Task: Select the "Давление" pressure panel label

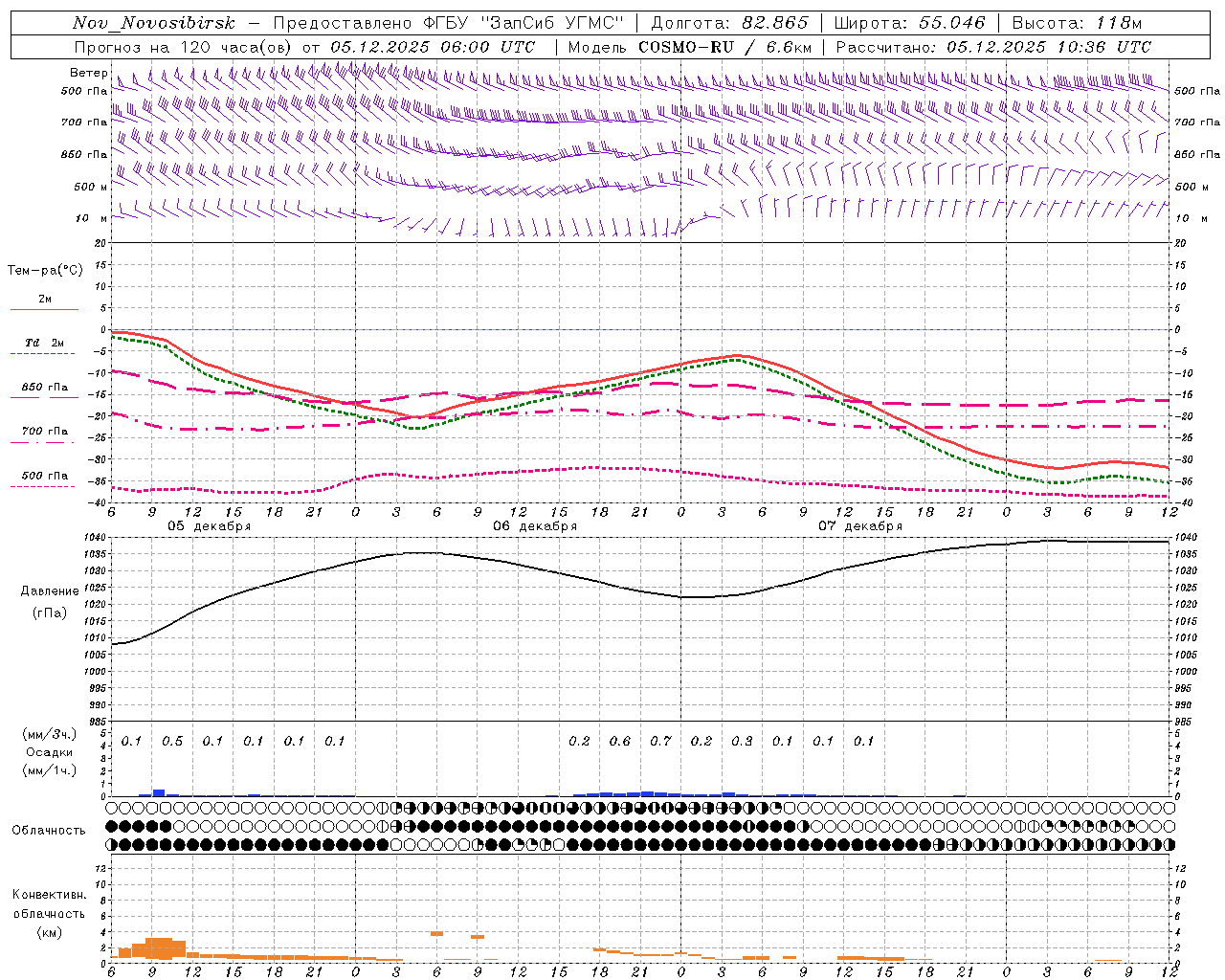Action: click(50, 591)
